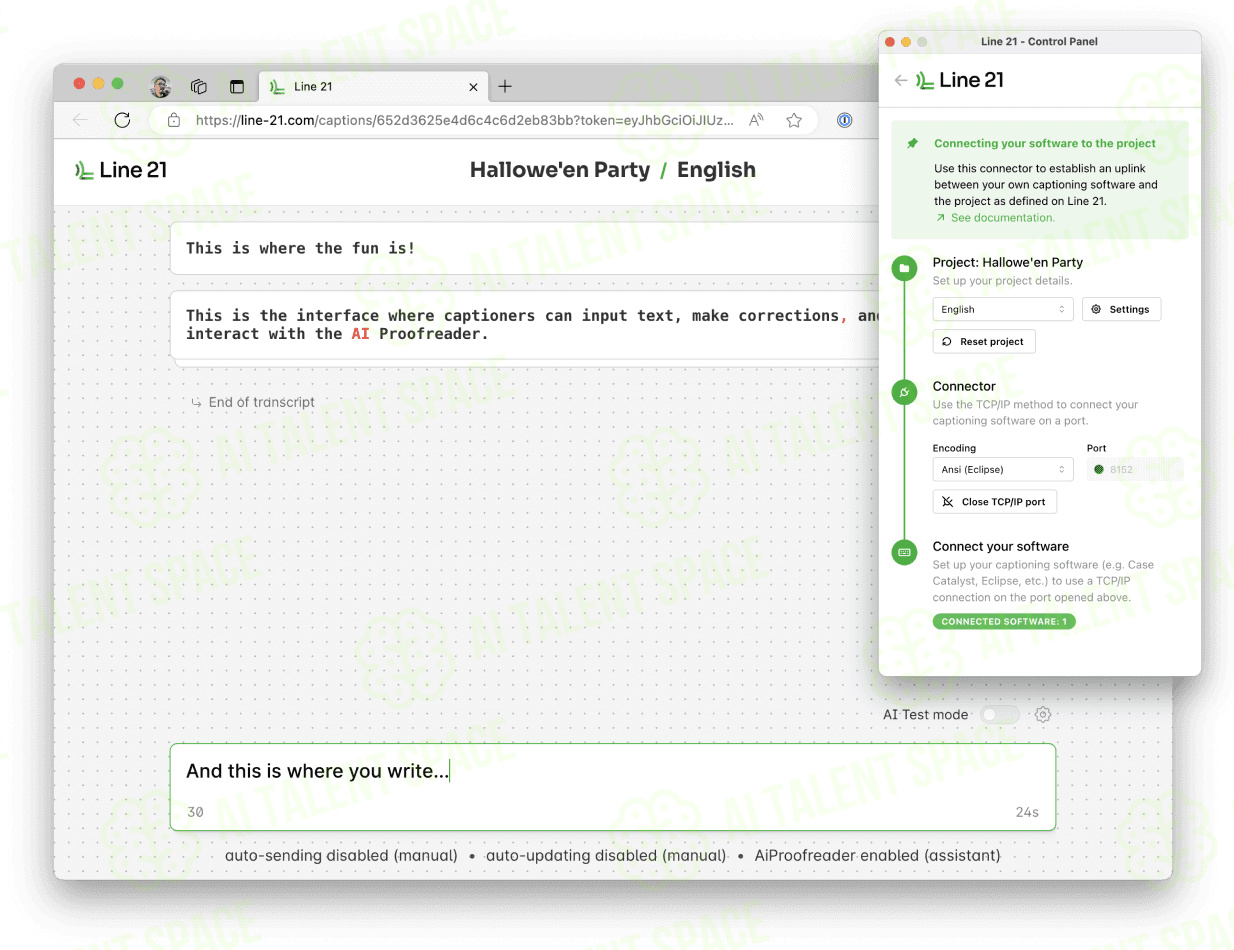
Task: Open the Ansi (Eclipse) encoding dropdown
Action: [1003, 469]
